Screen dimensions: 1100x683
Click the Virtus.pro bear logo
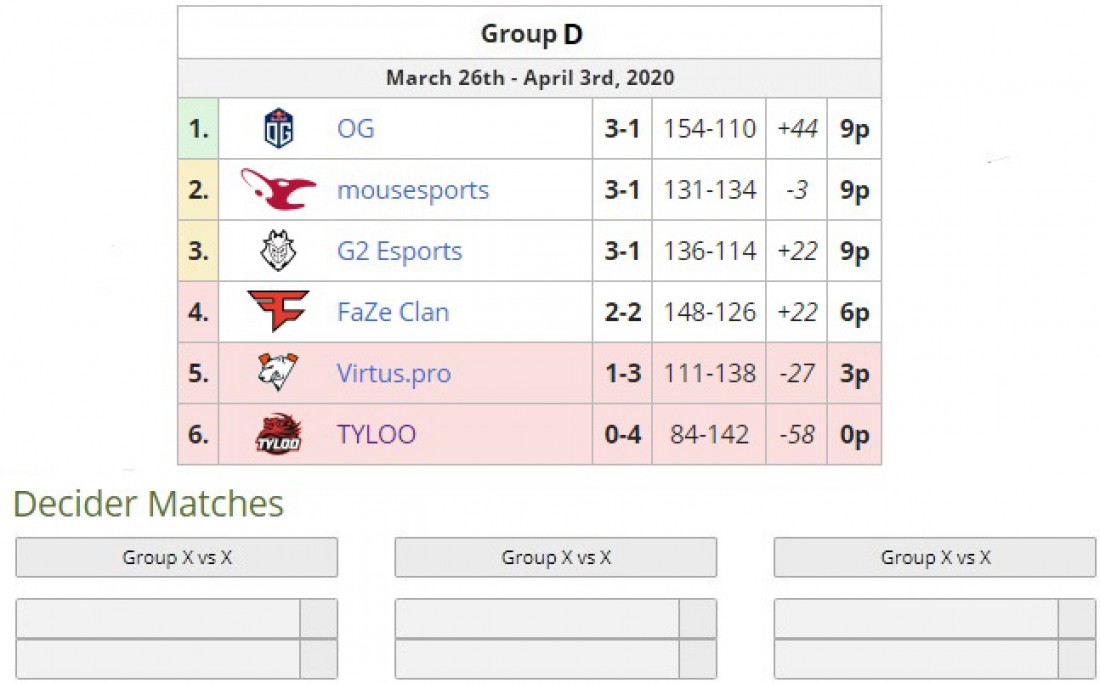278,372
